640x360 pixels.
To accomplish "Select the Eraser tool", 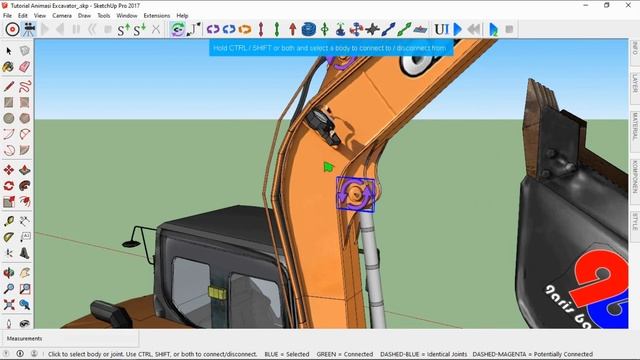I will [x=24, y=67].
